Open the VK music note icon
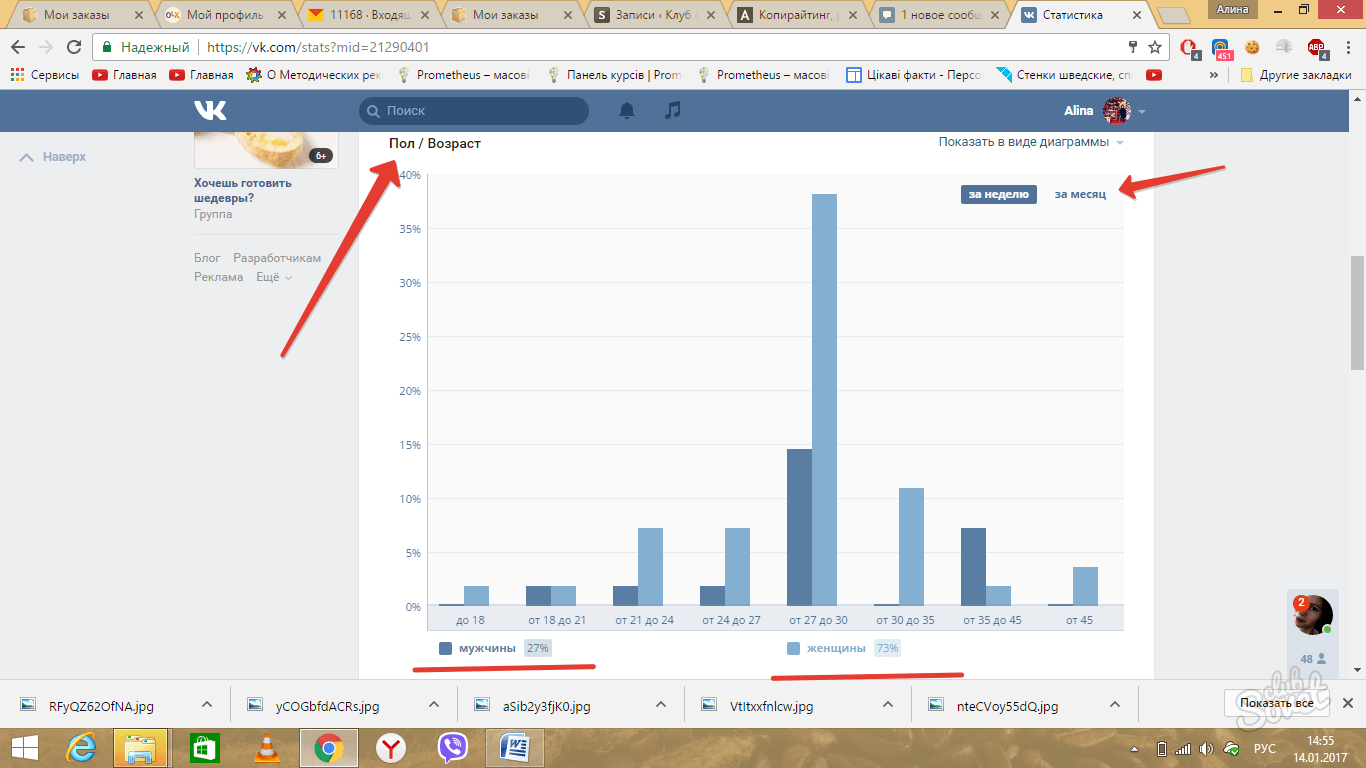1366x768 pixels. pyautogui.click(x=673, y=111)
